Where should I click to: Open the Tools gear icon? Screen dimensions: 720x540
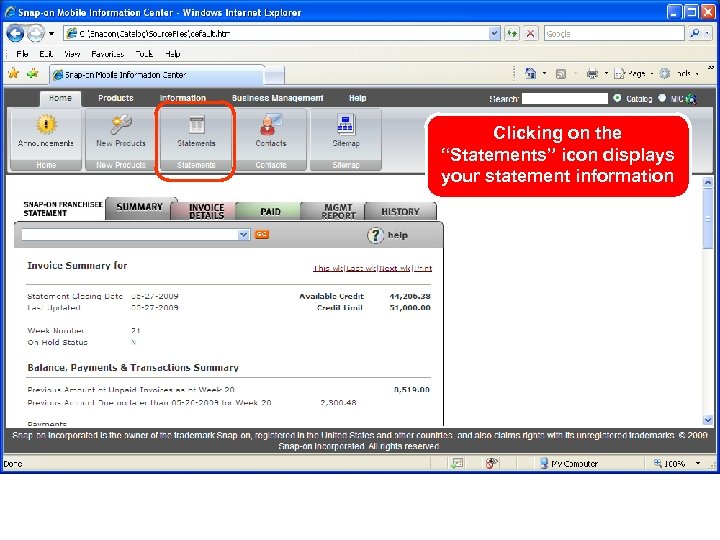tap(664, 73)
